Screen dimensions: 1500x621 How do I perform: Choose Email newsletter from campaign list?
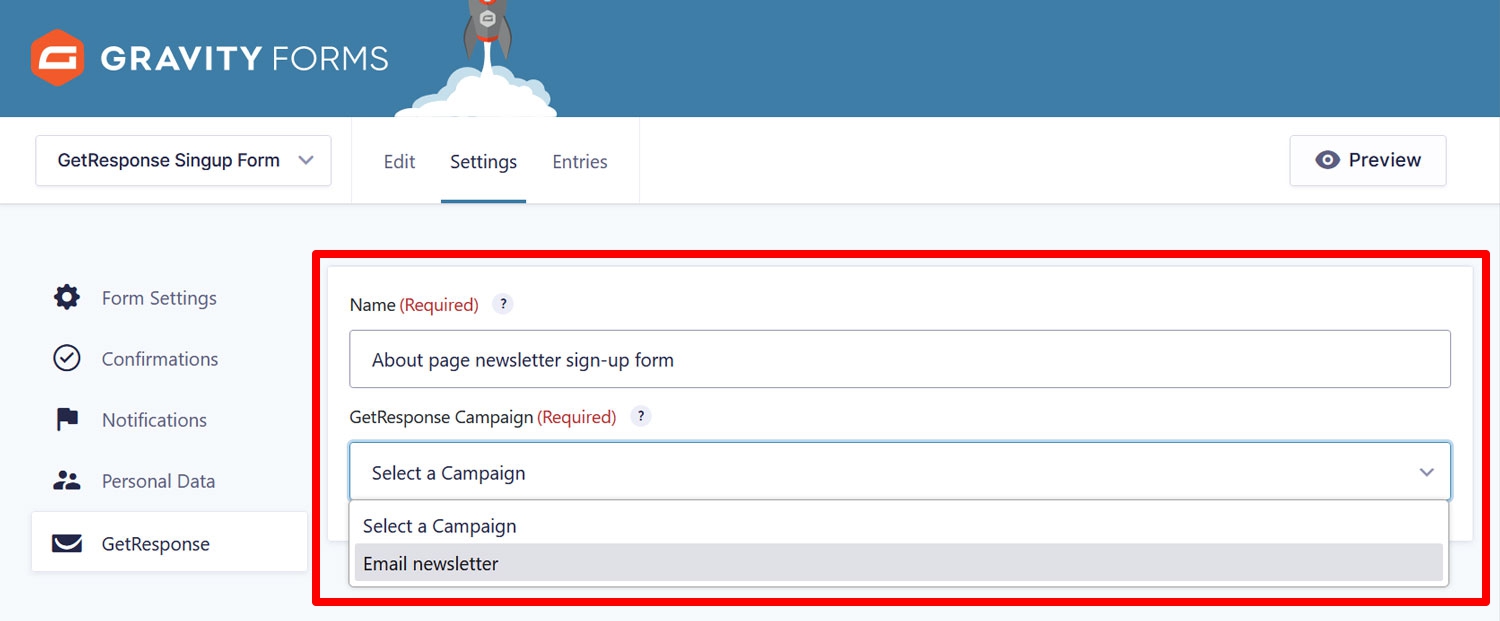899,563
